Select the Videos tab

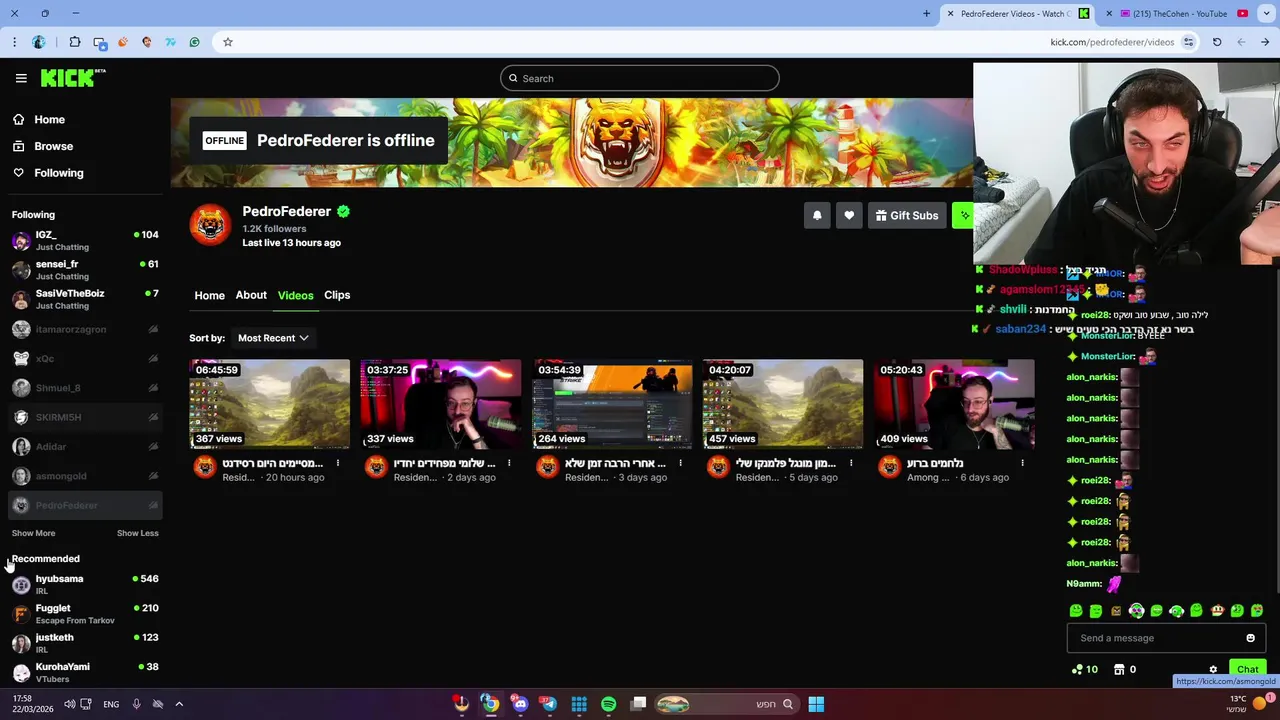pyautogui.click(x=295, y=295)
